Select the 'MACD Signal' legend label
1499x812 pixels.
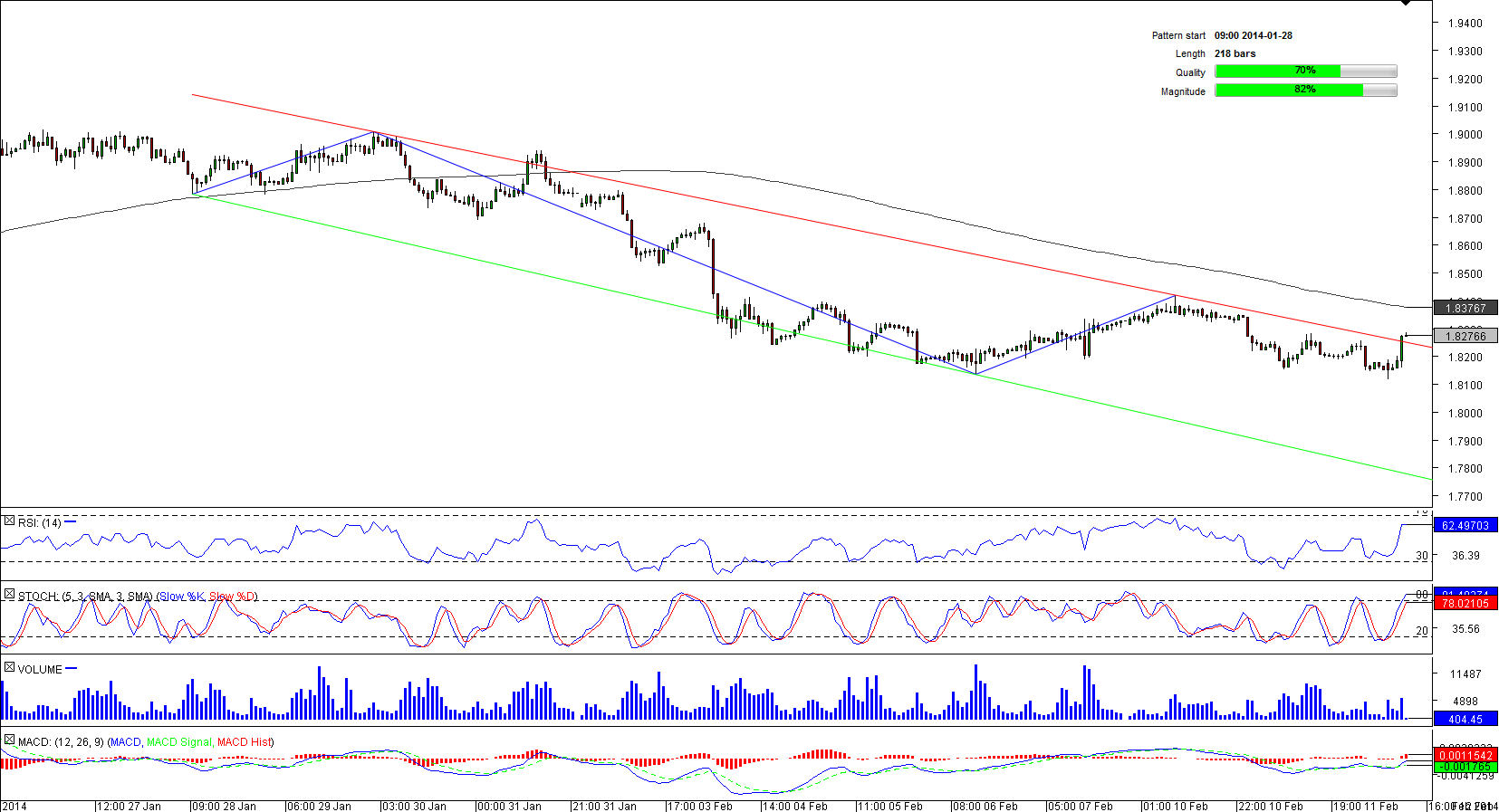(178, 742)
